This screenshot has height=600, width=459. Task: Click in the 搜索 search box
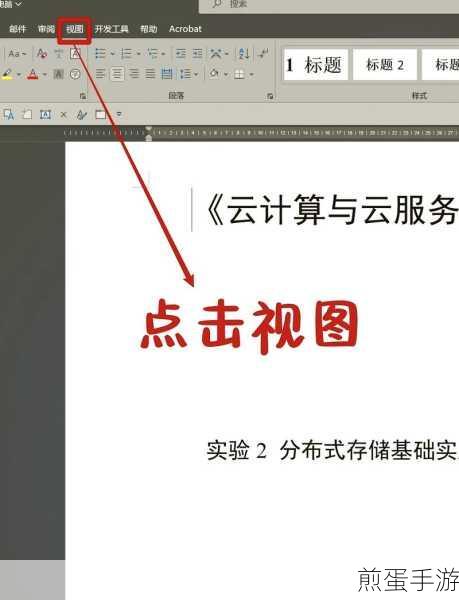329,5
